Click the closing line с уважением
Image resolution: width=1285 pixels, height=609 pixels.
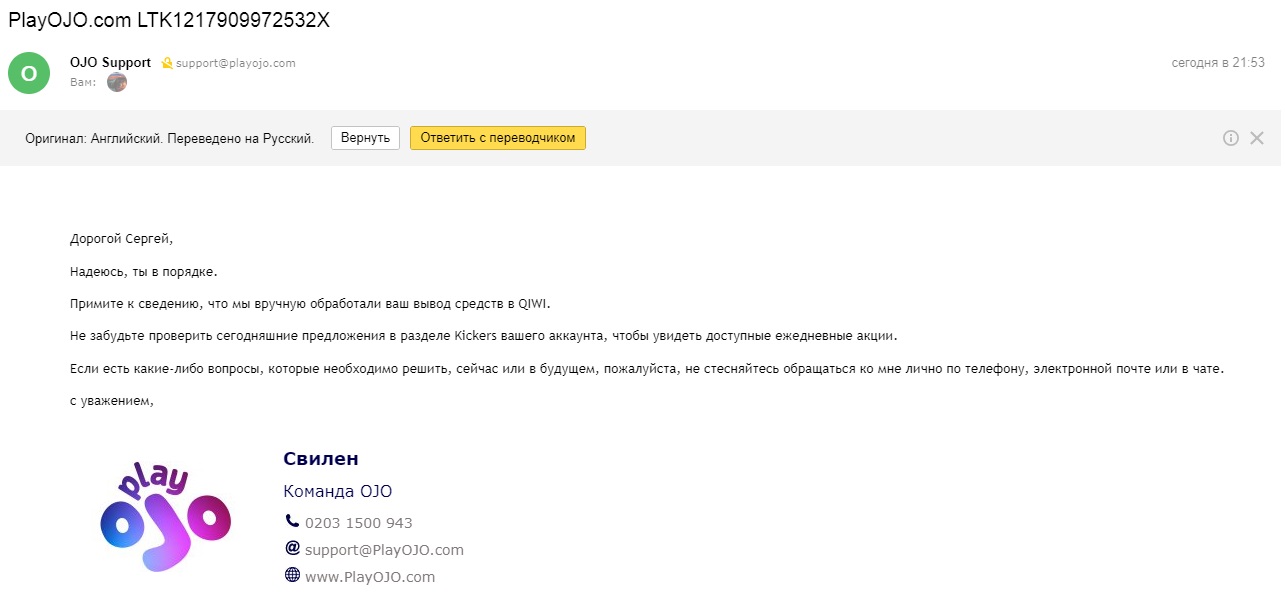click(112, 401)
